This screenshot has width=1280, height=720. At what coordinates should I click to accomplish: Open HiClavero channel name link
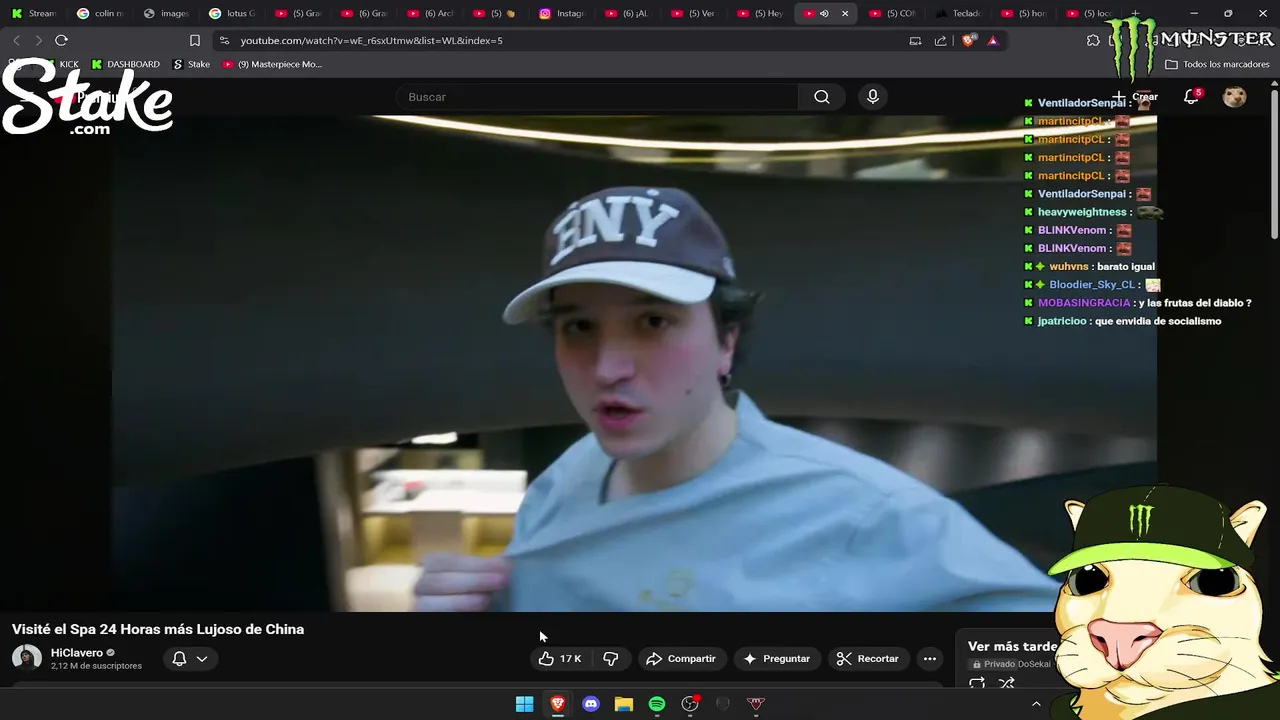(x=77, y=653)
